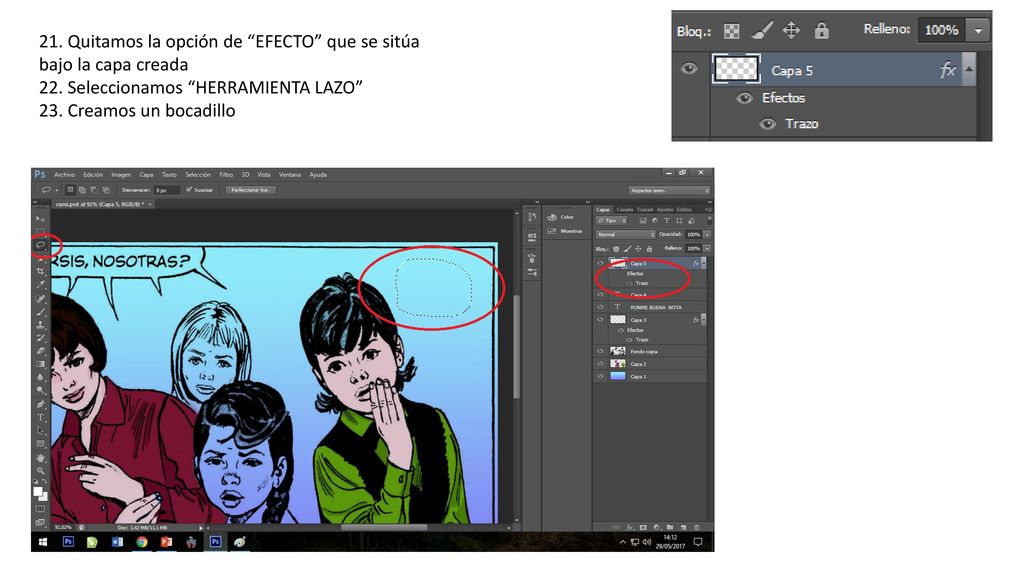
Task: Select the Eyedropper tool
Action: (40, 284)
